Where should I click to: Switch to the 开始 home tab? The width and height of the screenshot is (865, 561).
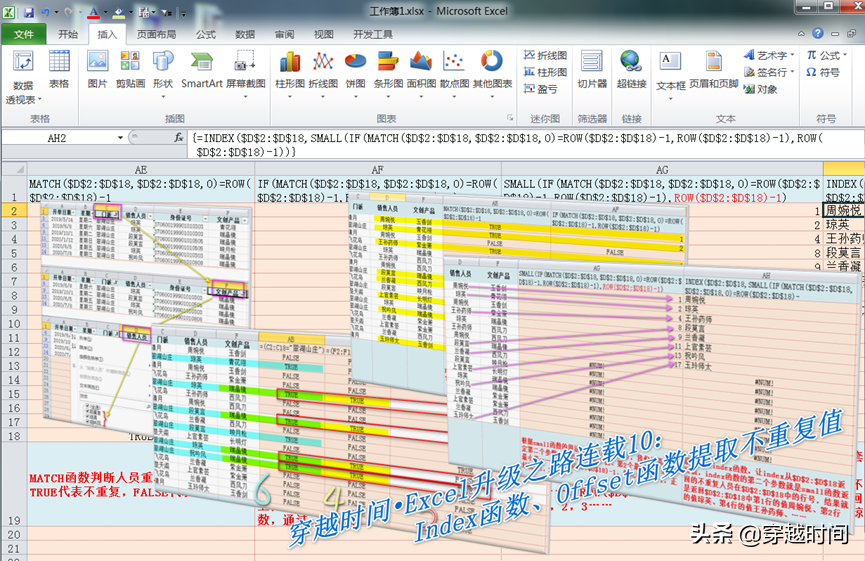pos(68,34)
